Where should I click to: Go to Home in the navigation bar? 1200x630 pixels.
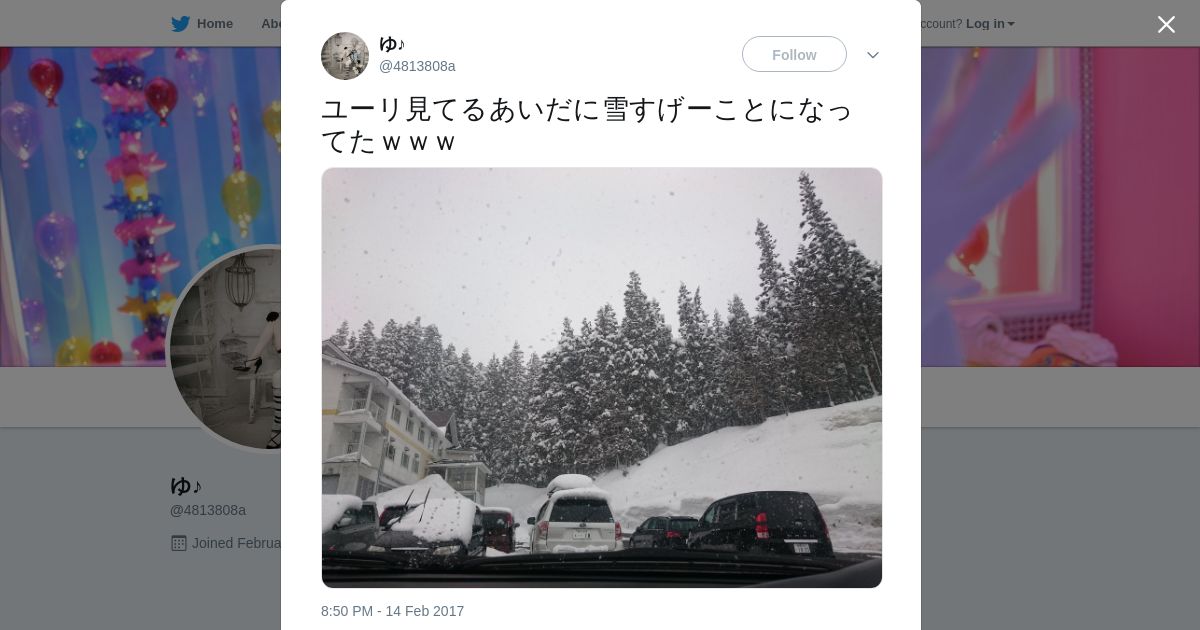(x=214, y=24)
